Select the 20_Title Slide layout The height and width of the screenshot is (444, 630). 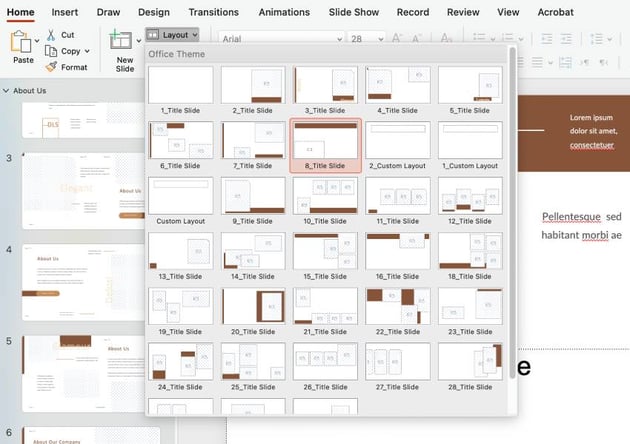point(252,311)
